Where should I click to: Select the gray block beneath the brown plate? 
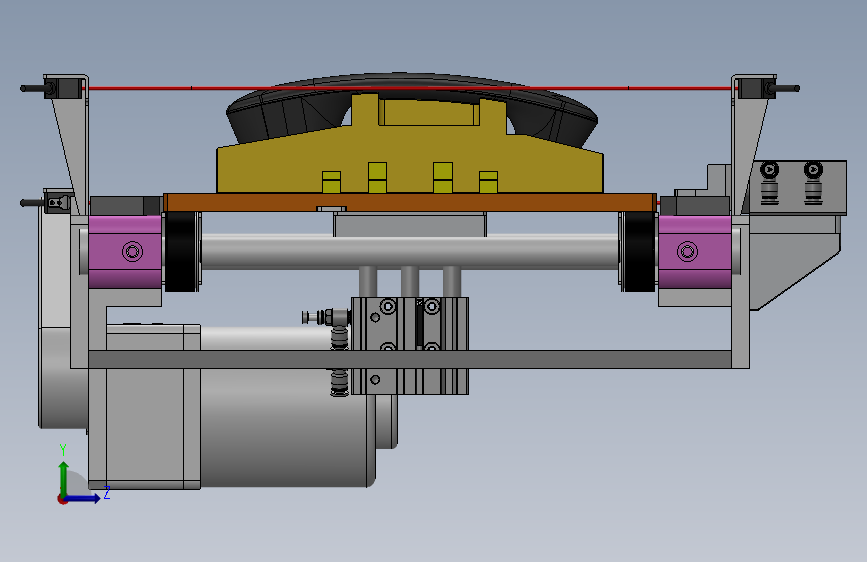click(410, 225)
